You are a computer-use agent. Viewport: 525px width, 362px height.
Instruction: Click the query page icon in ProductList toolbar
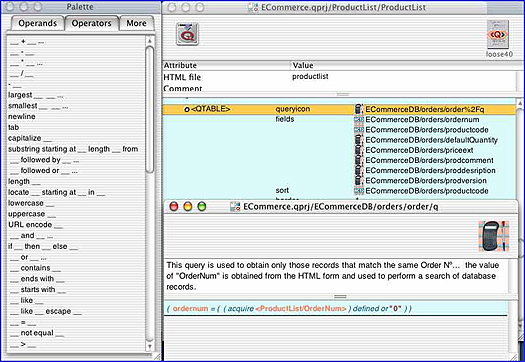[188, 34]
